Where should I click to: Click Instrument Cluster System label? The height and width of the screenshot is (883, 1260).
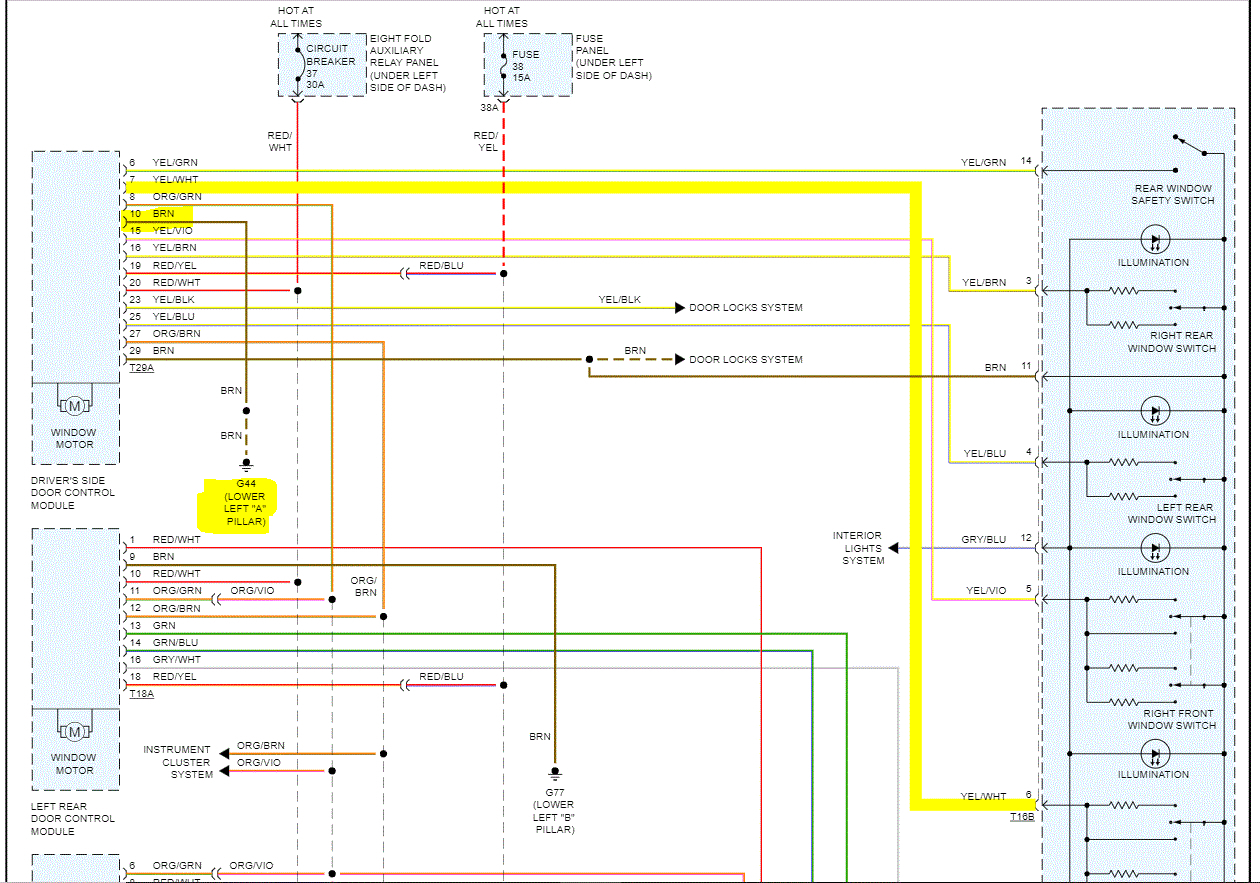pyautogui.click(x=177, y=762)
